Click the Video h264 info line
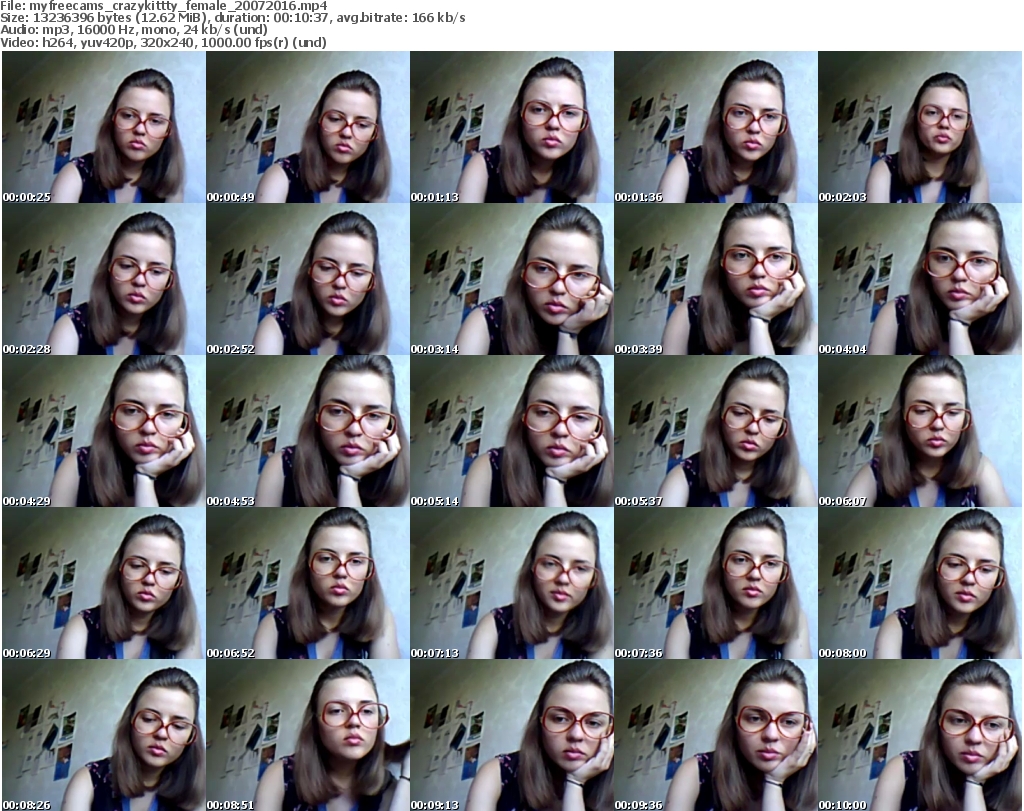The width and height of the screenshot is (1024, 811). (163, 42)
